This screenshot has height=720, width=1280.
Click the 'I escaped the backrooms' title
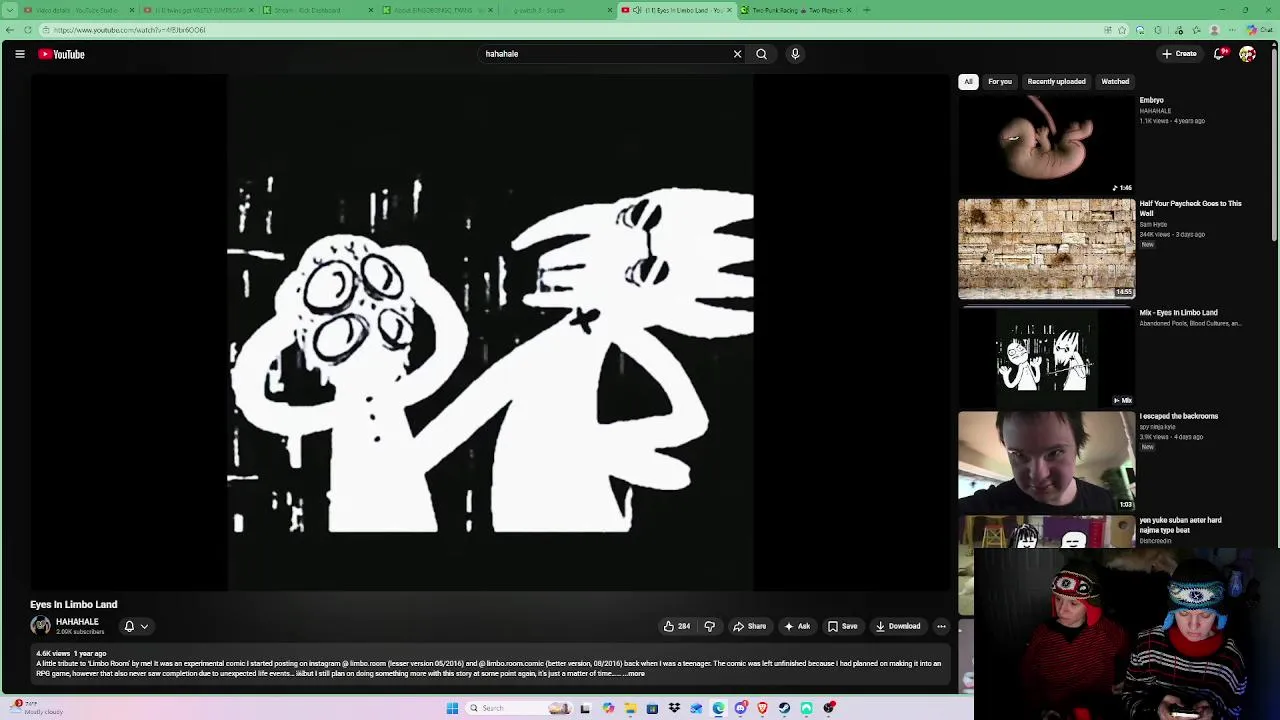(x=1179, y=416)
